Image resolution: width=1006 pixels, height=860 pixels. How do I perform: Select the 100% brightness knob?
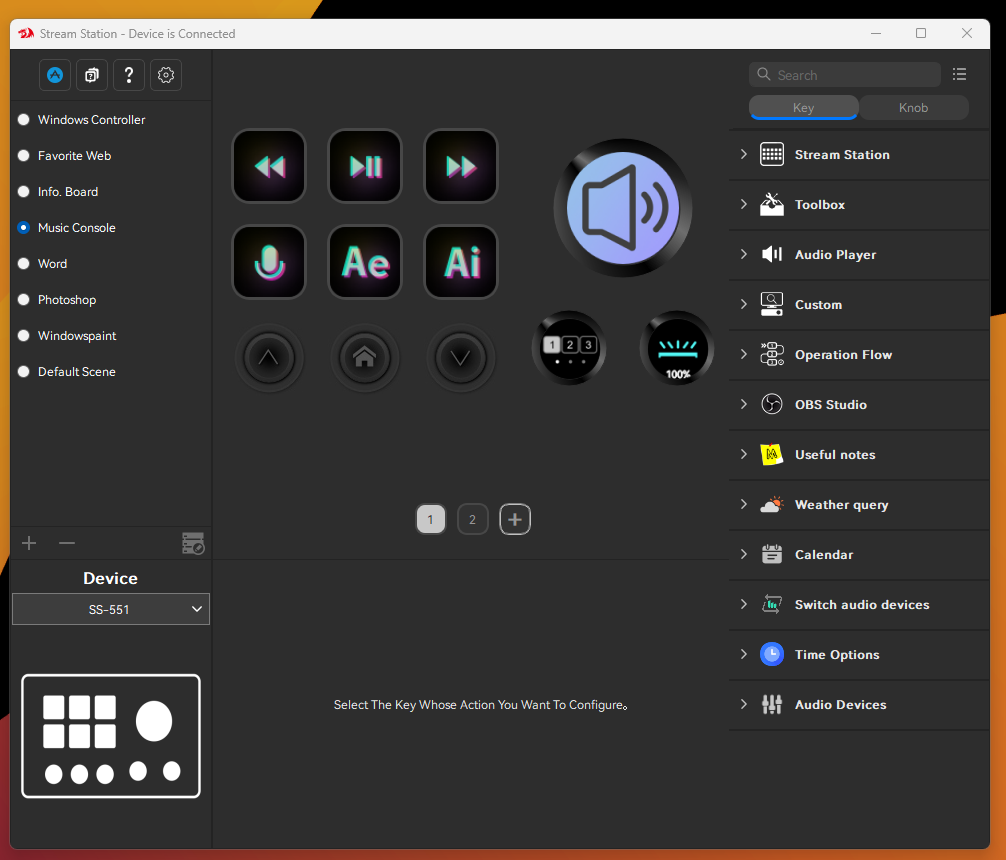click(677, 348)
